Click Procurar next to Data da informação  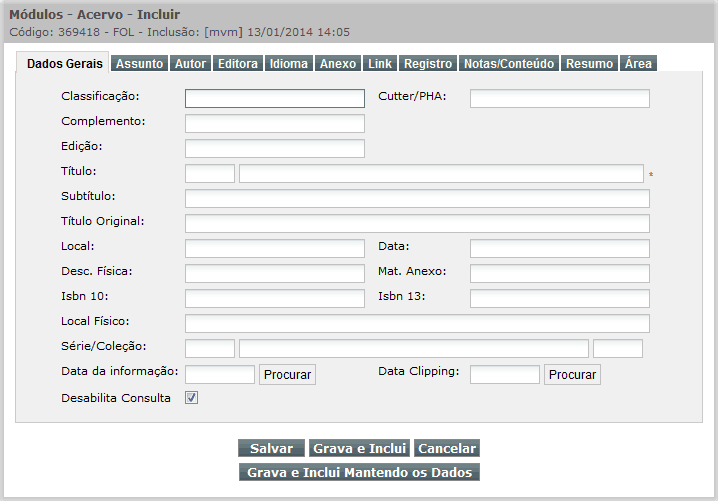click(288, 375)
